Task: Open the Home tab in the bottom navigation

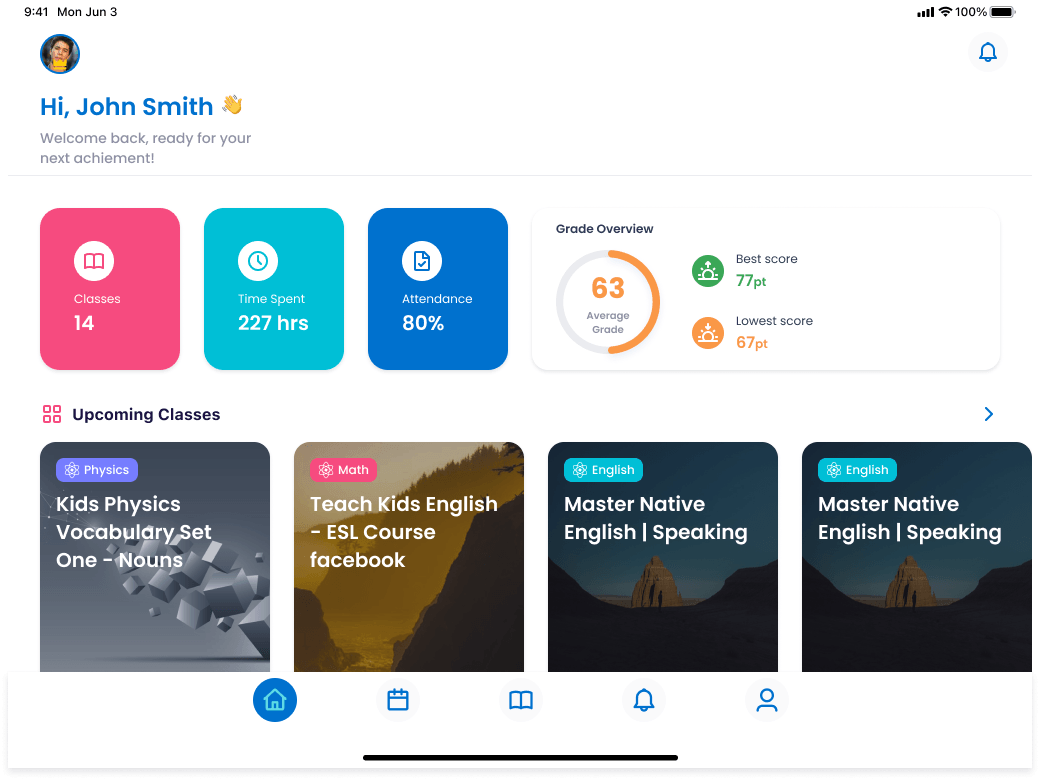Action: tap(275, 700)
